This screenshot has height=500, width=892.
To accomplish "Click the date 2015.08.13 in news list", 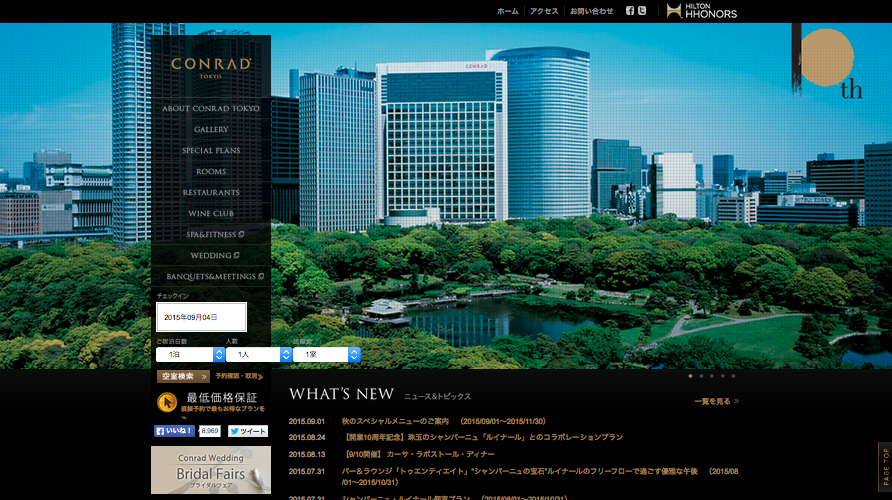I will (307, 454).
